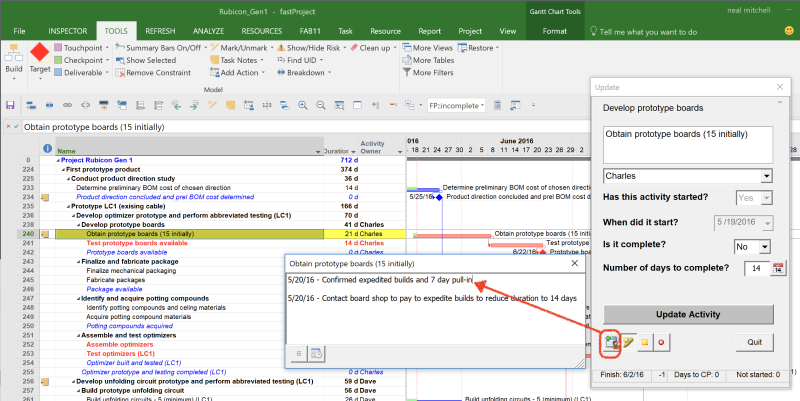Click the red circle icon in Update dialog
The image size is (800, 401).
661,342
